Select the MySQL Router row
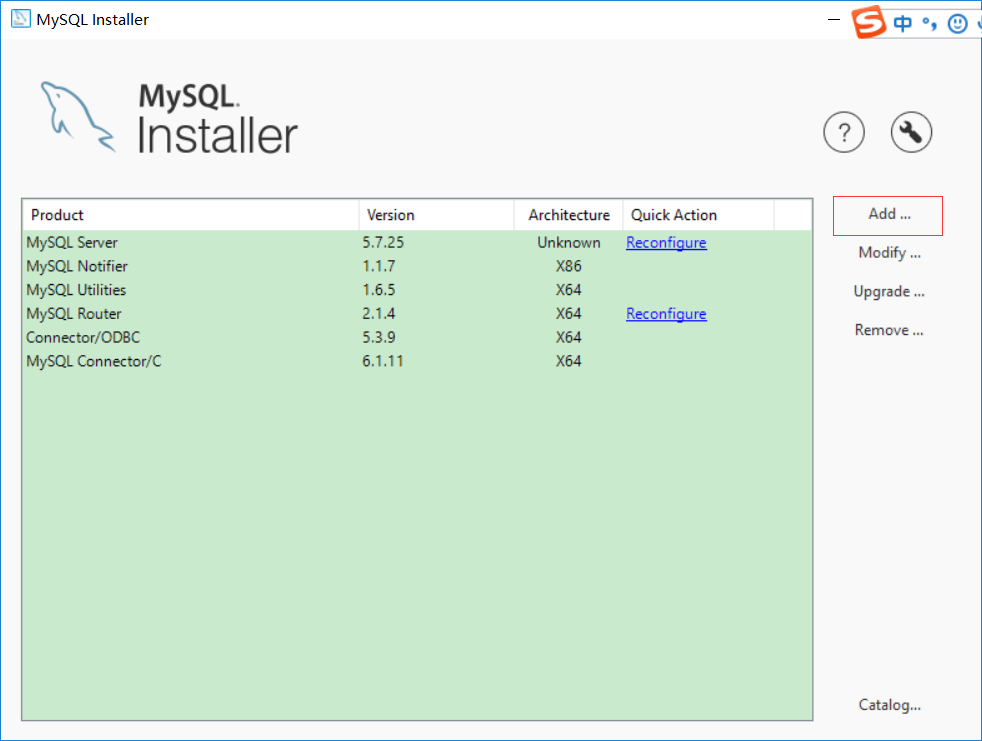The width and height of the screenshot is (982, 741). (417, 314)
